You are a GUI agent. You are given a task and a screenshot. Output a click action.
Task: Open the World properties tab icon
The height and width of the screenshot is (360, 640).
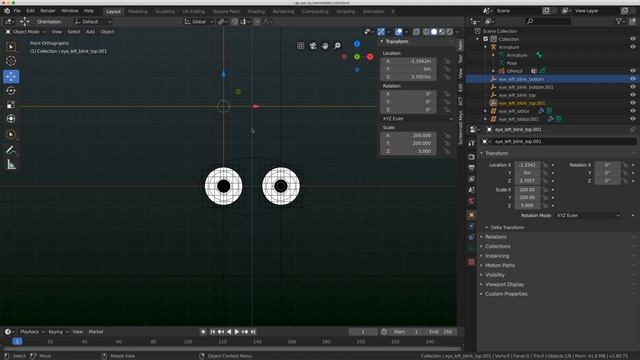click(x=471, y=201)
